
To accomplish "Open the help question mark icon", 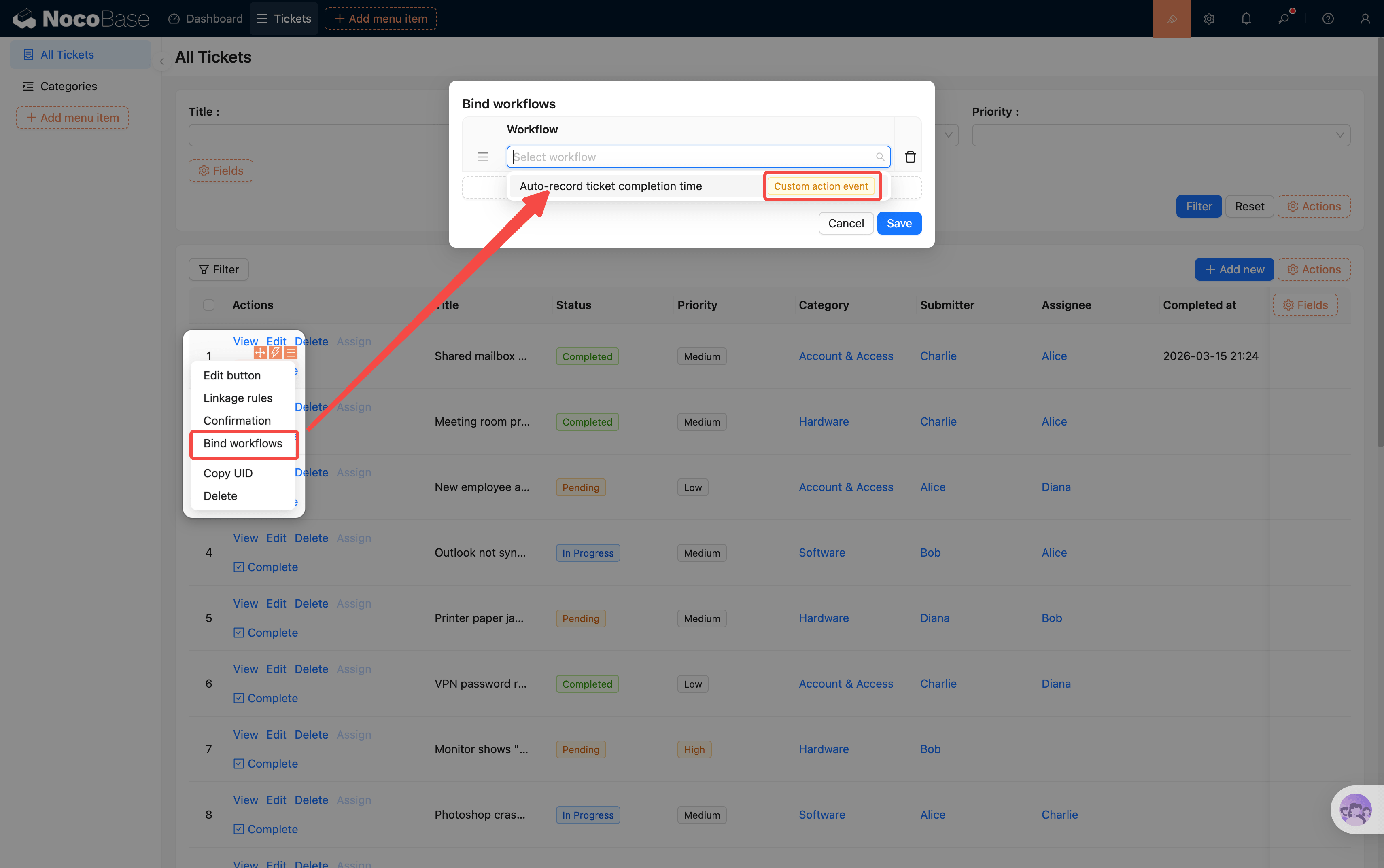I will coord(1328,19).
